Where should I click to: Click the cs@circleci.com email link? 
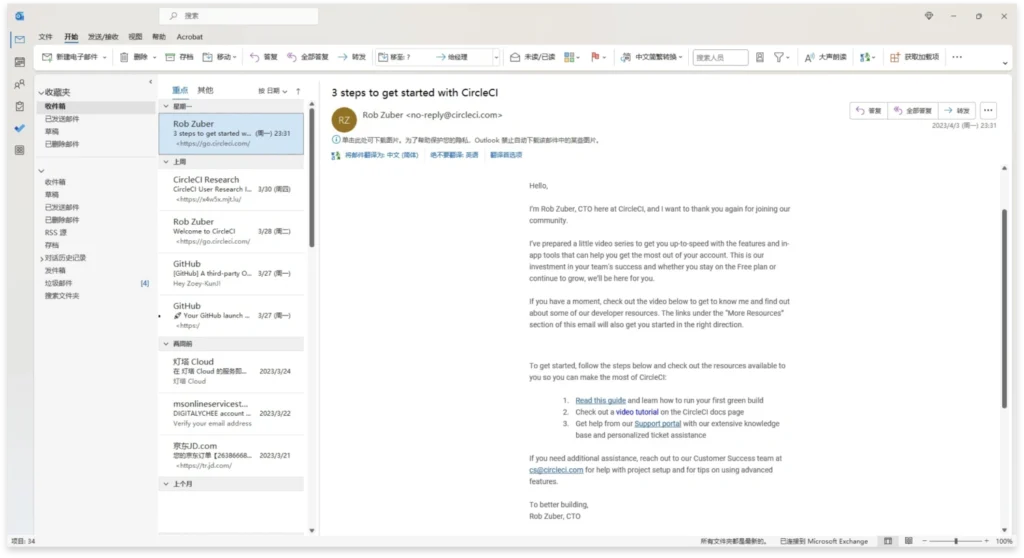pos(556,470)
